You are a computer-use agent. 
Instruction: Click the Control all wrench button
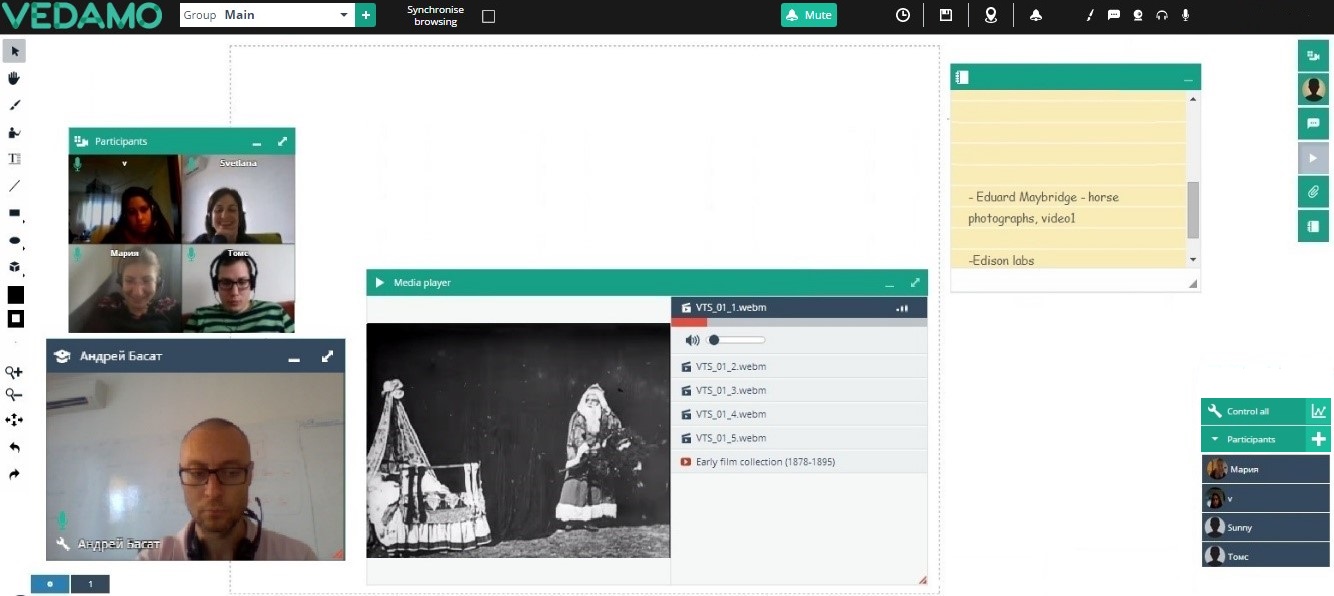(1254, 411)
